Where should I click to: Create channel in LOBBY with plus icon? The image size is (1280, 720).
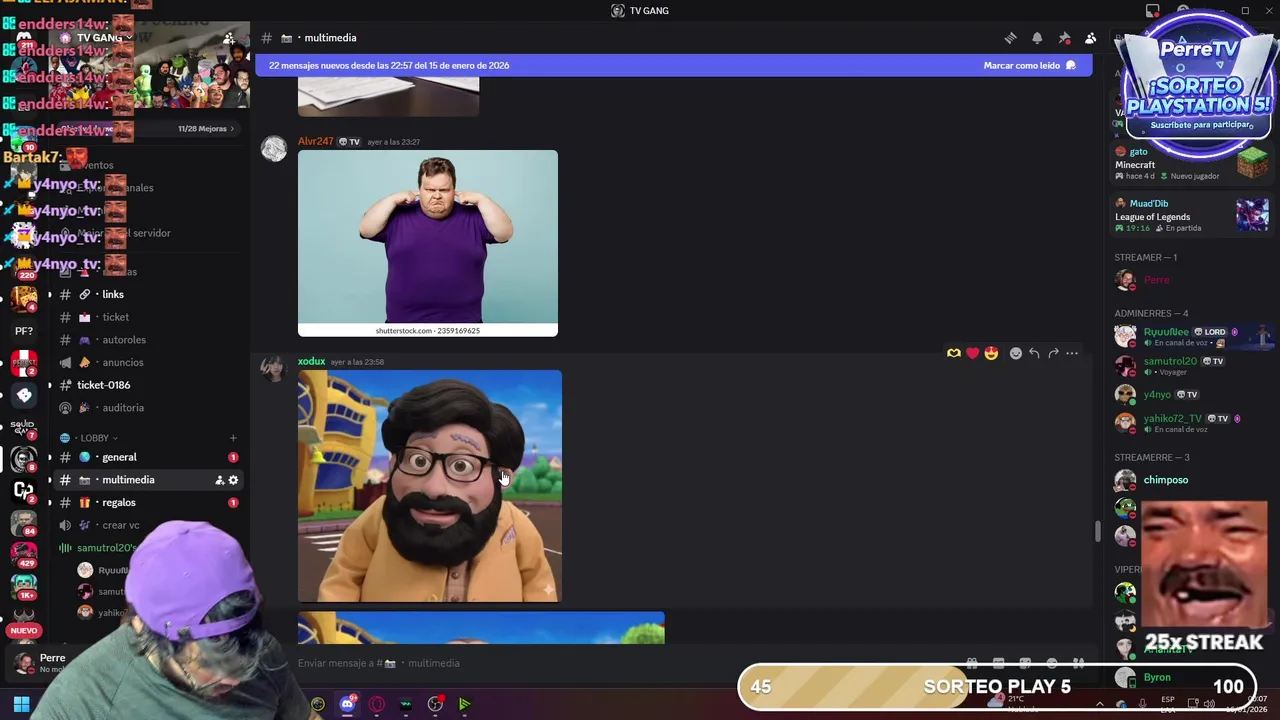233,438
